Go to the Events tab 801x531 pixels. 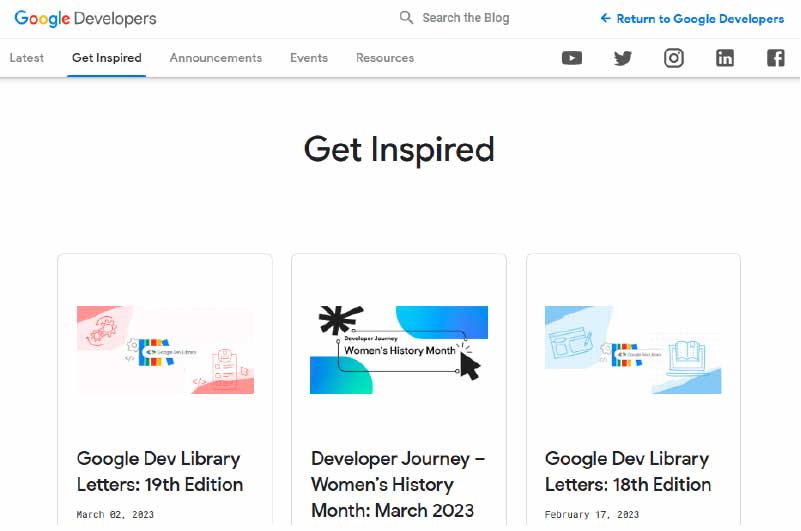point(309,58)
